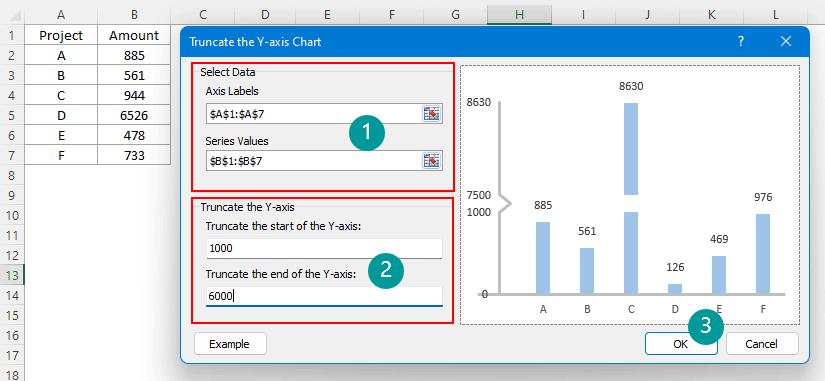Focus the truncate end field showing 6000
This screenshot has height=381, width=825.
[324, 296]
